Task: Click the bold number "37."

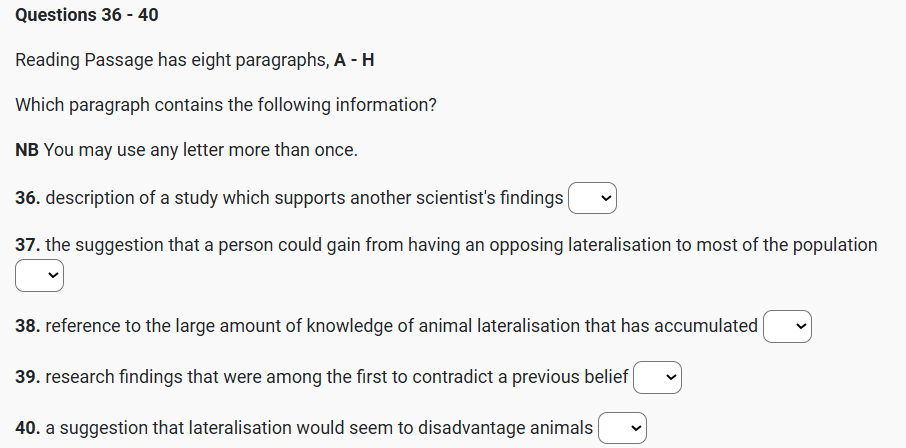Action: (28, 244)
